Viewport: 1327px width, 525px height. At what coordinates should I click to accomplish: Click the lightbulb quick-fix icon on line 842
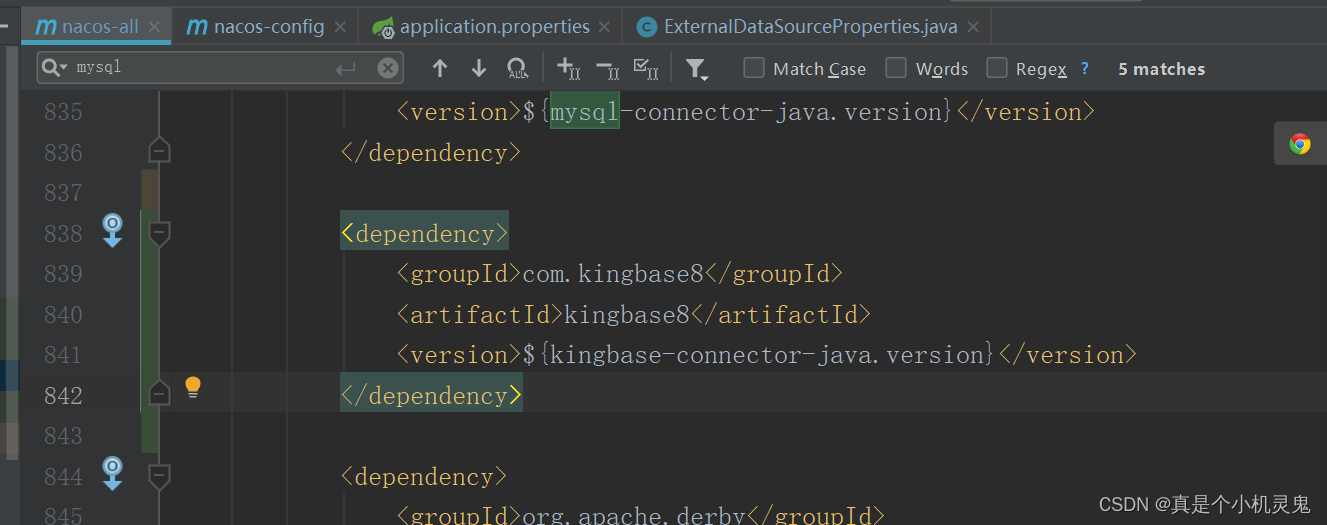tap(193, 387)
